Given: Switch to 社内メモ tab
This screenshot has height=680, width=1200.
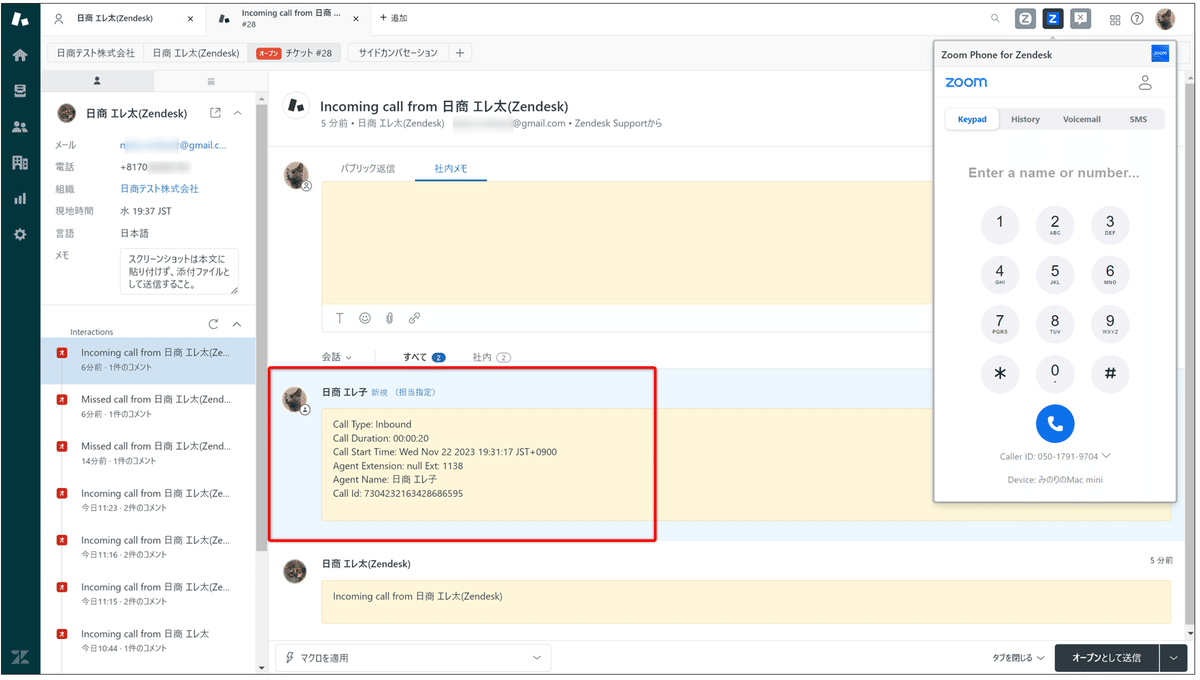Looking at the screenshot, I should (451, 168).
